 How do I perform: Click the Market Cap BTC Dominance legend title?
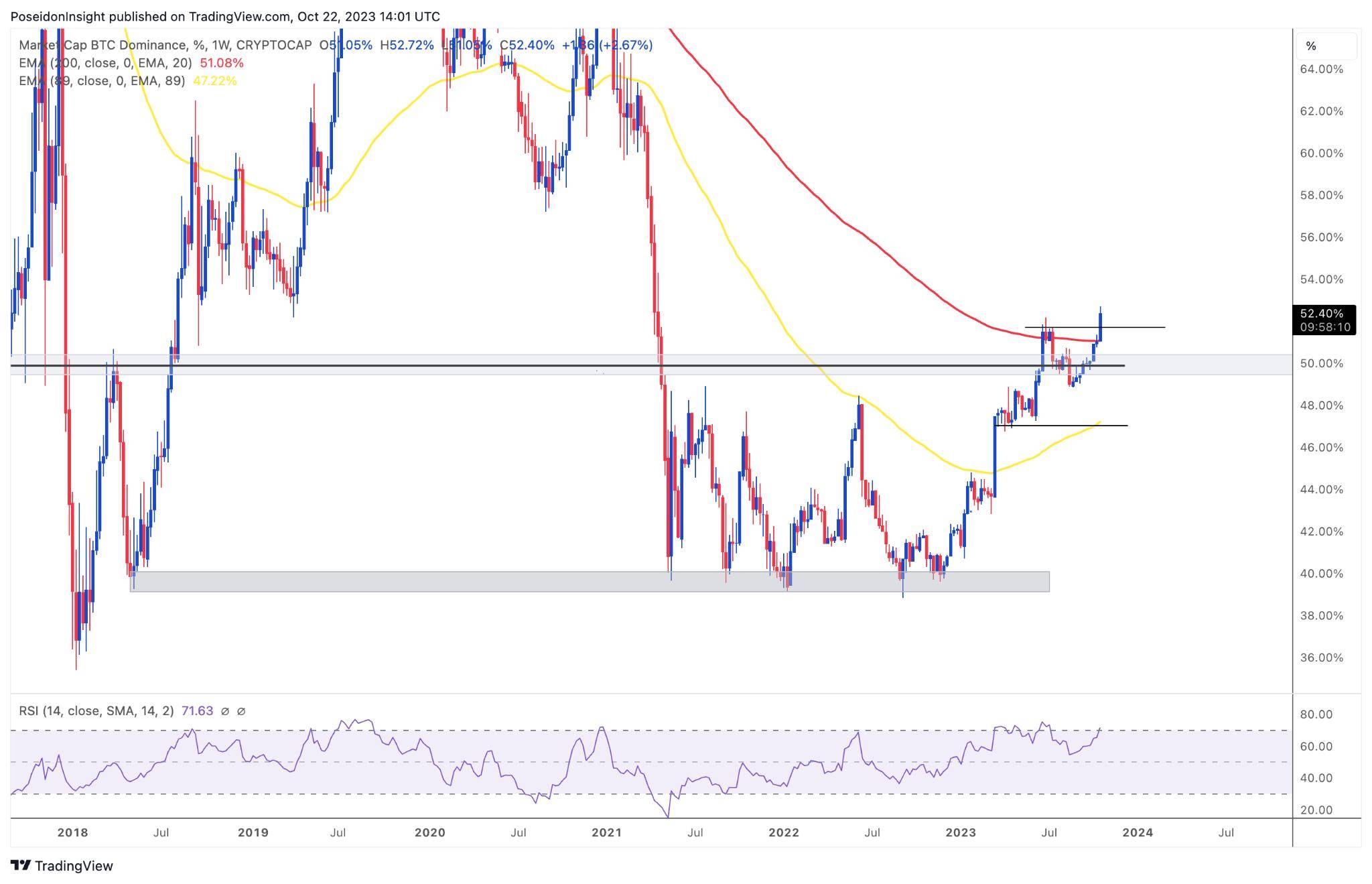[165, 45]
